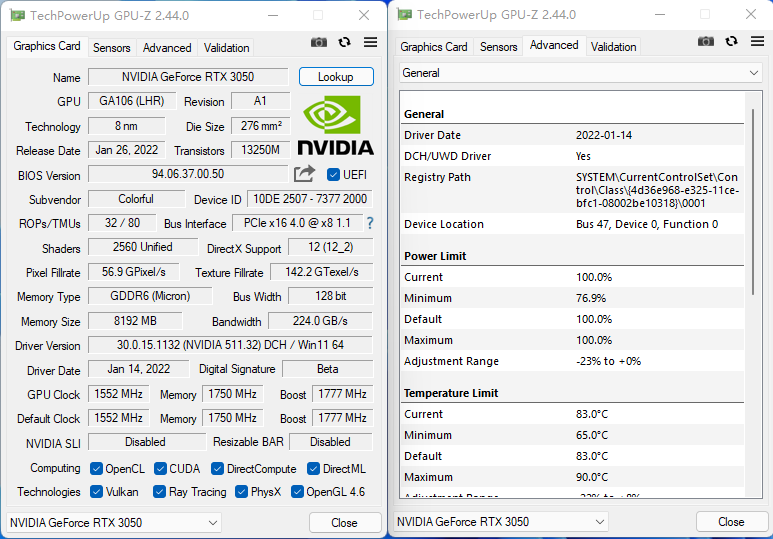Open the General category dropdown
The image size is (773, 539).
[580, 73]
